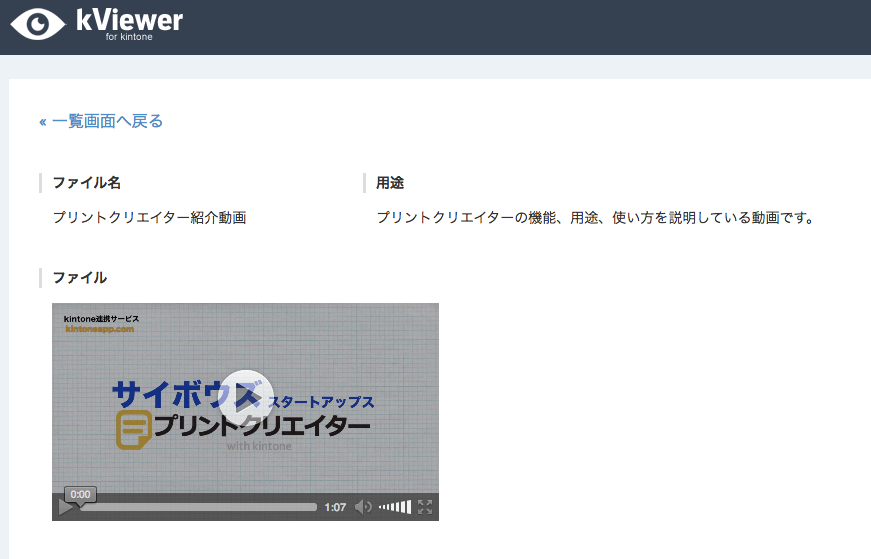
Task: Click the kViewer eye logo
Action: [x=38, y=23]
